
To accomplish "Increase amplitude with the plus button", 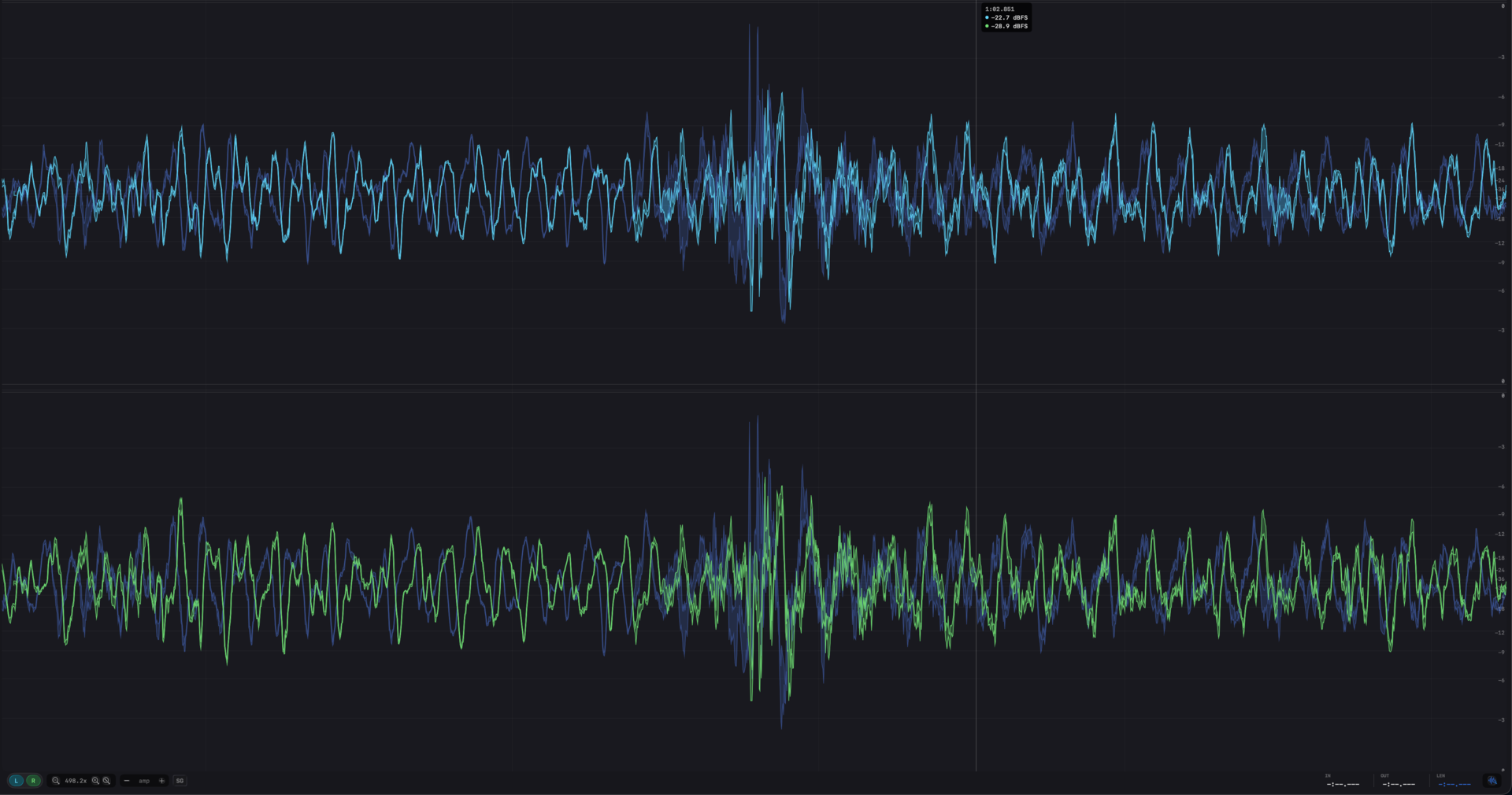I will coord(162,781).
